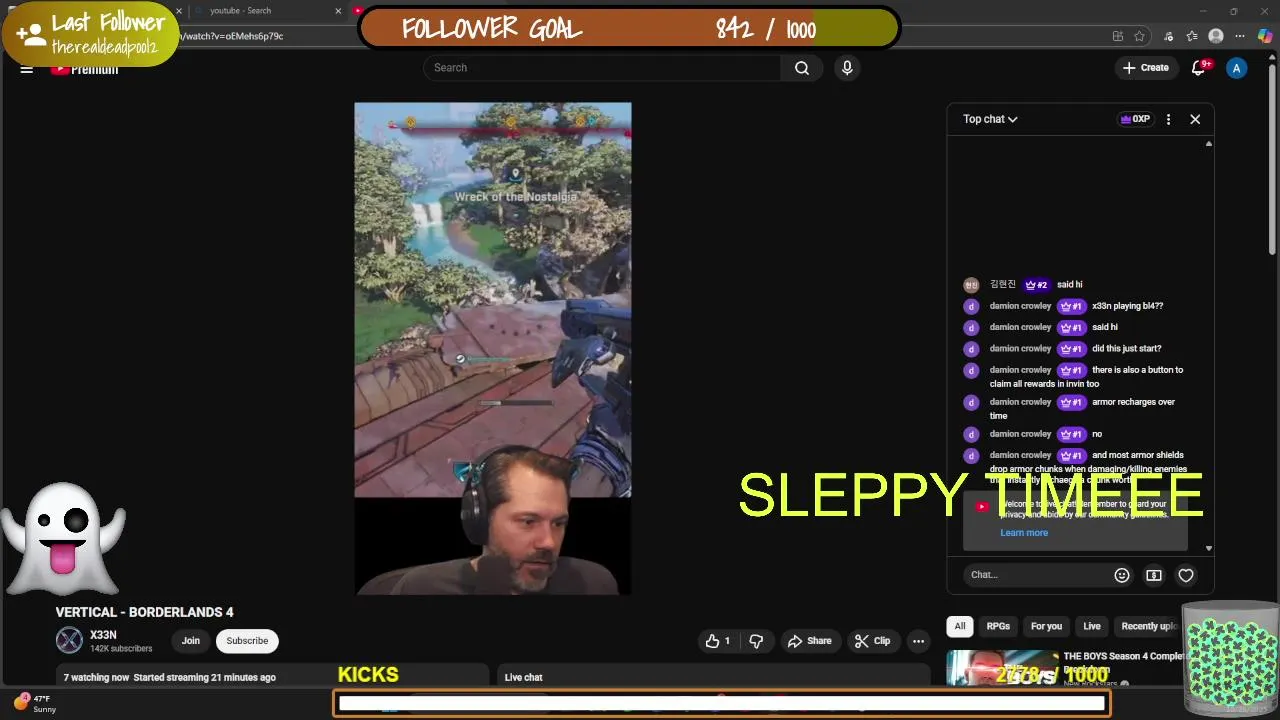This screenshot has width=1280, height=720.
Task: Click the X33N channel avatar
Action: pos(69,640)
